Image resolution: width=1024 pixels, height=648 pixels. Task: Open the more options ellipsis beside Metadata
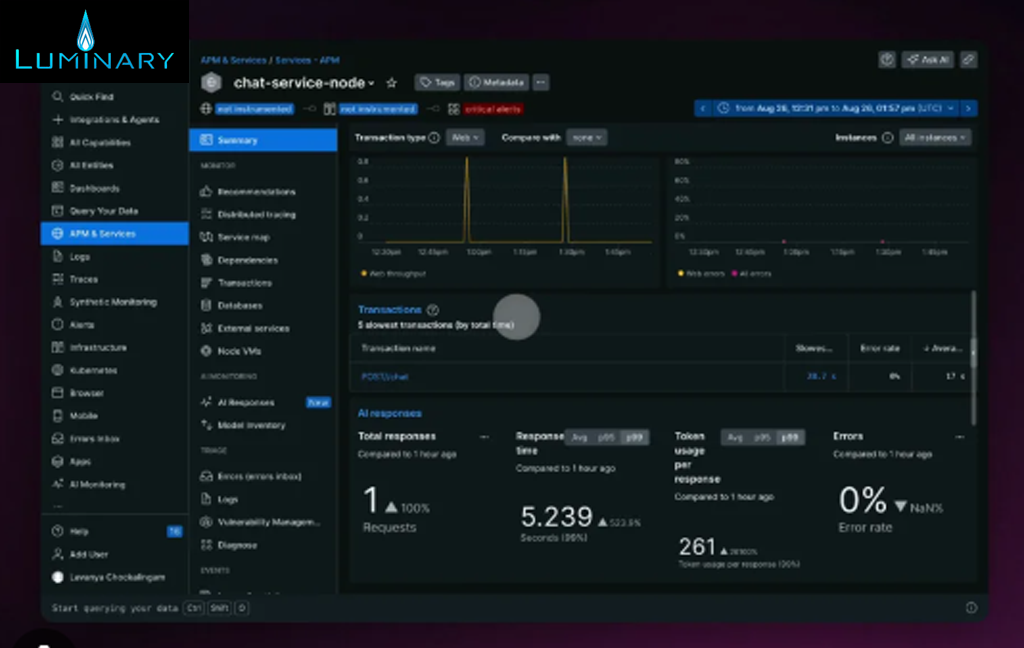(541, 83)
